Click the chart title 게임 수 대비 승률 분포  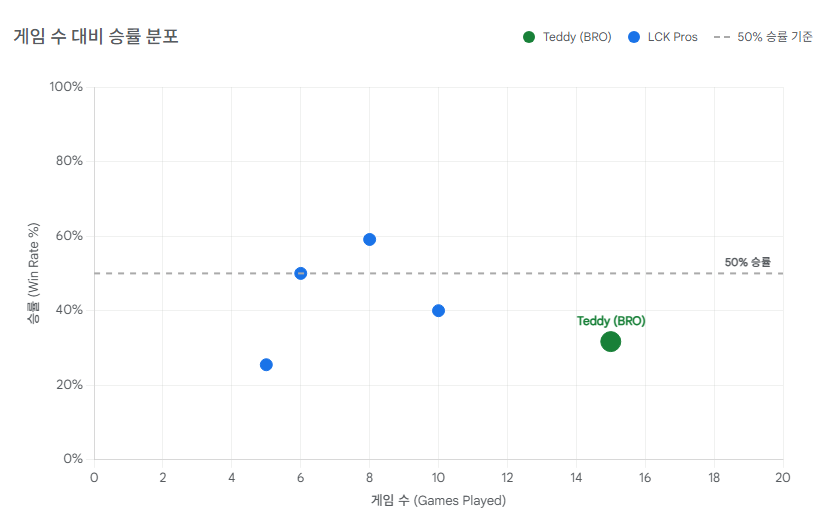point(96,37)
